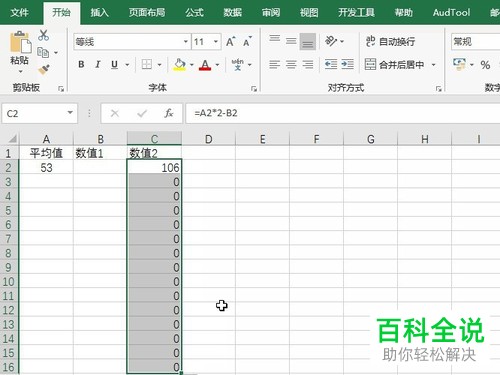Toggle italic formatting
This screenshot has width=500, height=375.
98,64
